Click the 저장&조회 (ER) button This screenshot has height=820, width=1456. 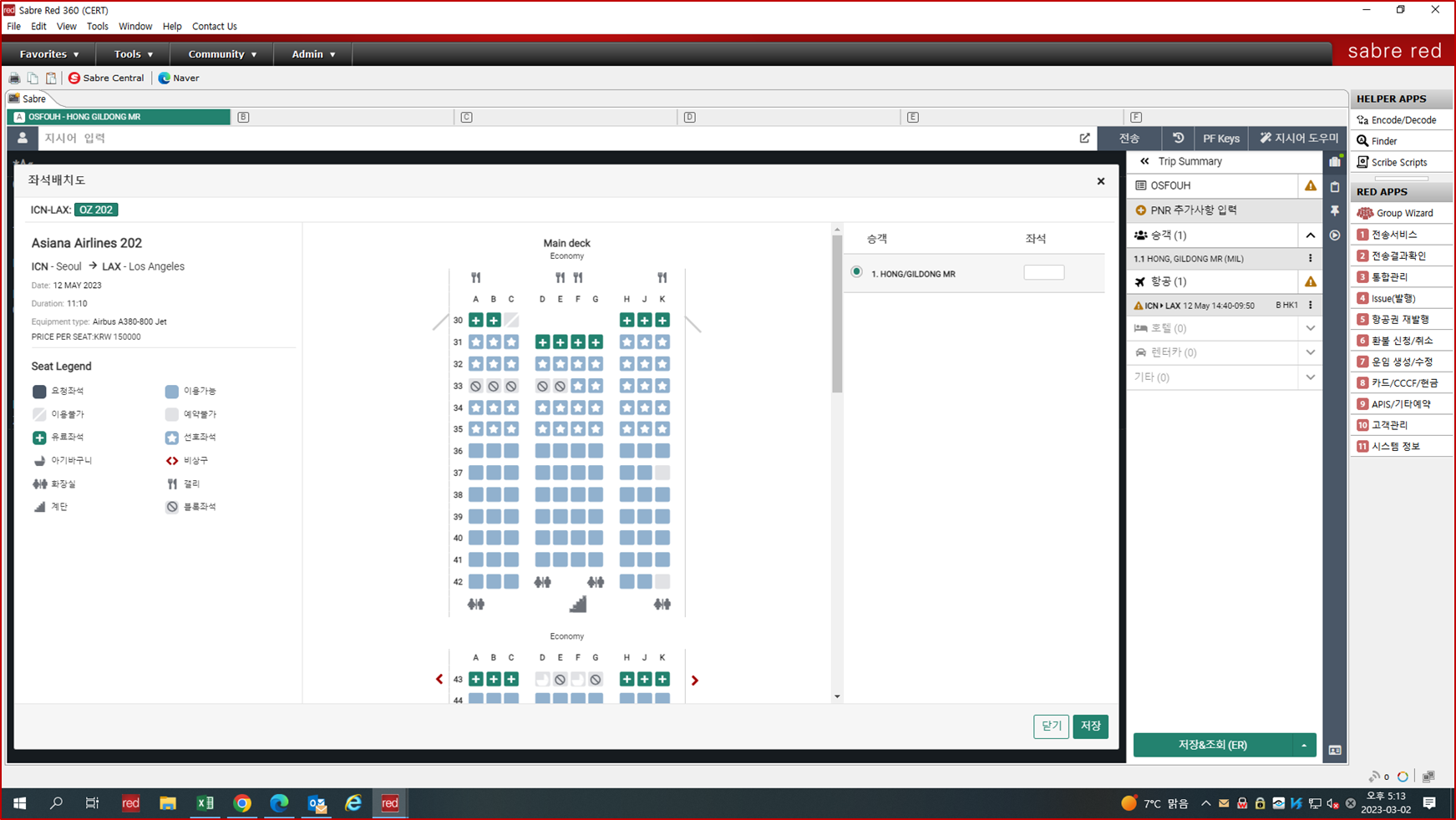click(1213, 745)
